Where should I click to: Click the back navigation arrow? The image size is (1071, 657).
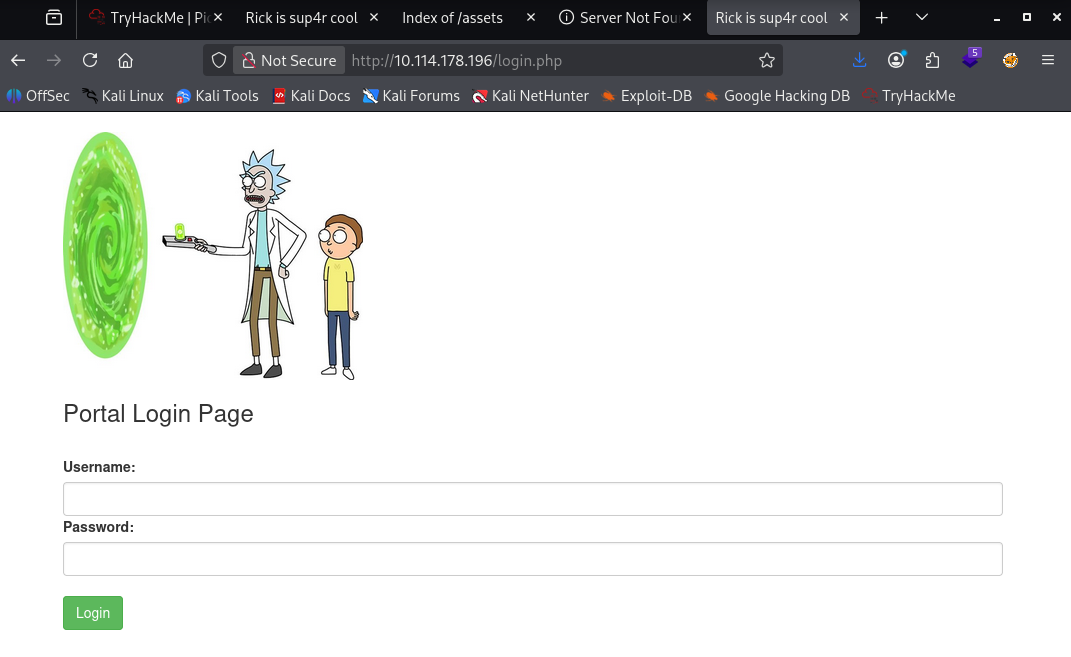click(x=18, y=60)
